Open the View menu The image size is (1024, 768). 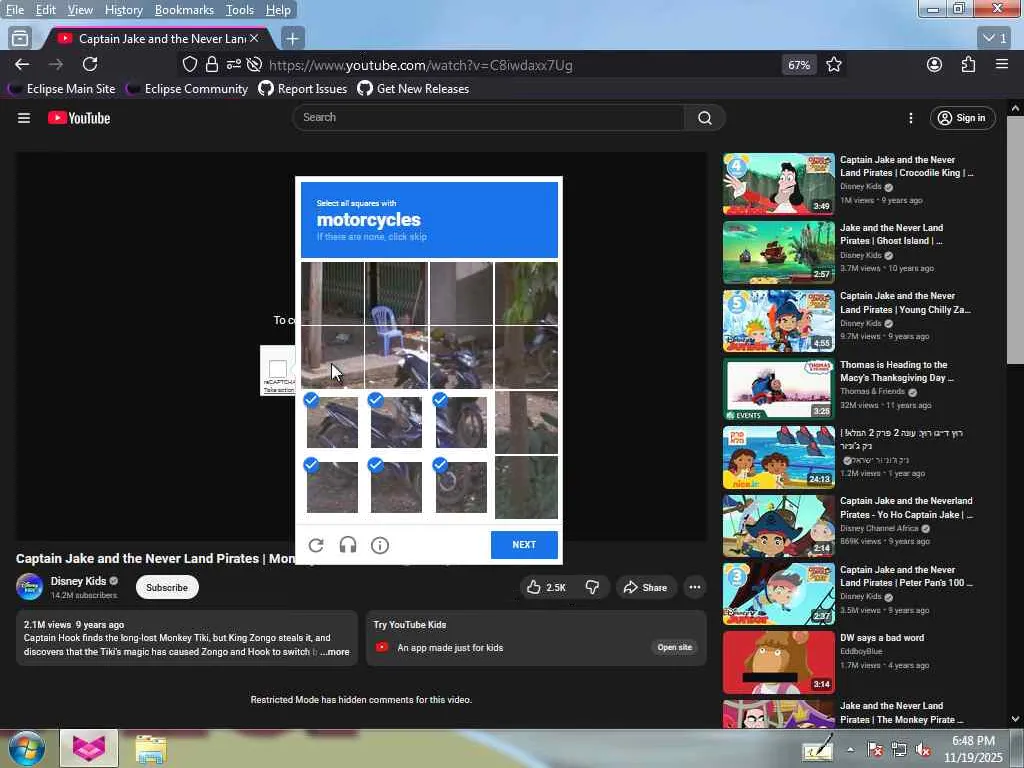click(x=80, y=10)
